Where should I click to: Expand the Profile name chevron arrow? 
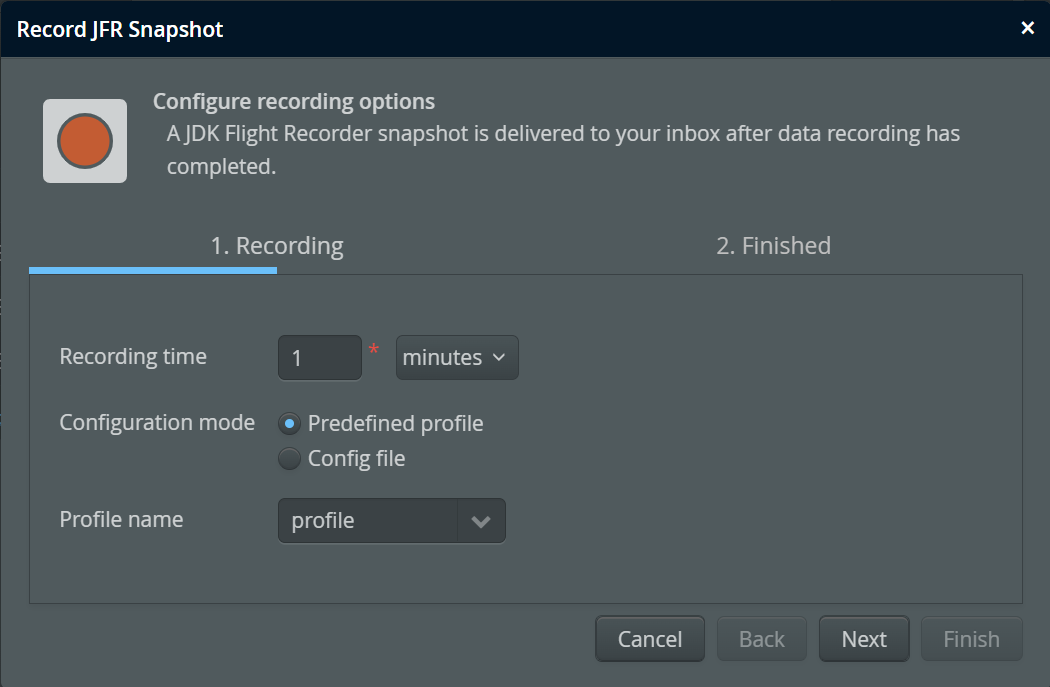(481, 521)
